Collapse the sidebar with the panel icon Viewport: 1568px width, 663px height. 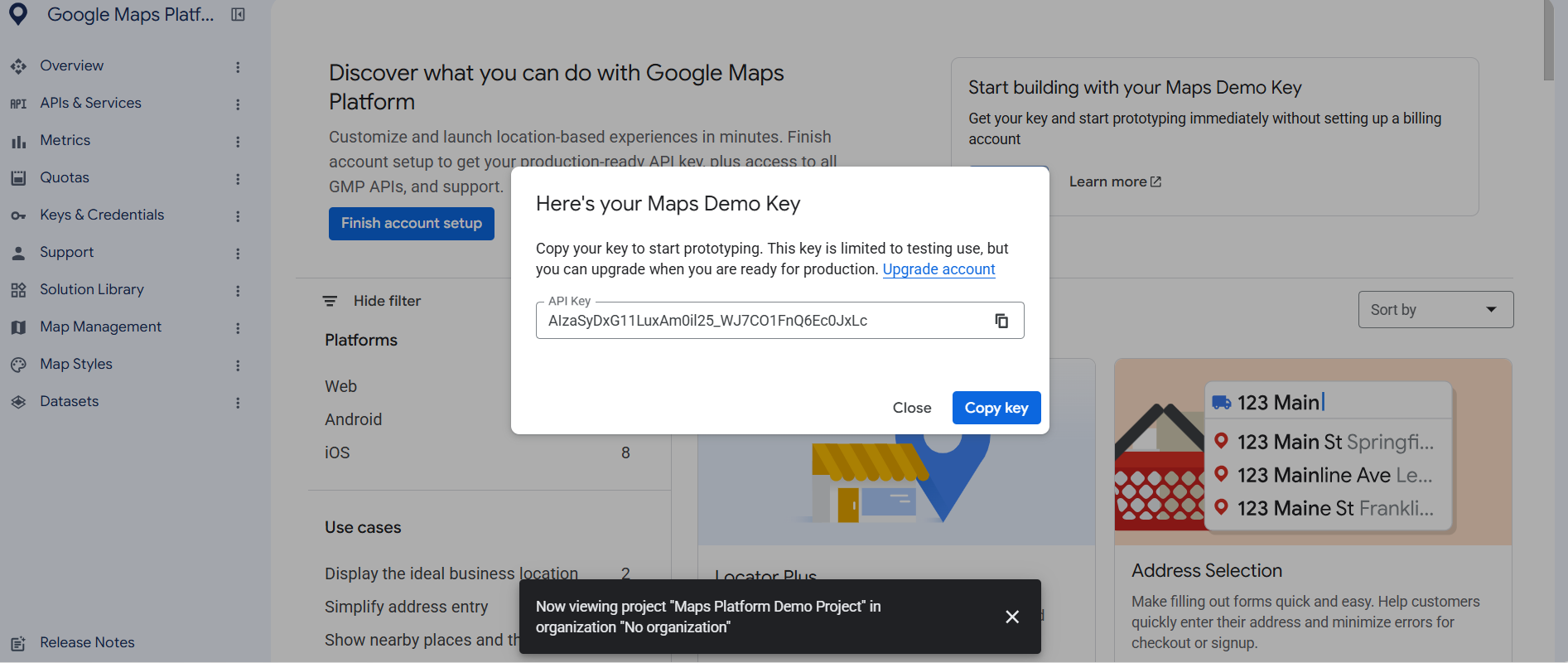(238, 14)
